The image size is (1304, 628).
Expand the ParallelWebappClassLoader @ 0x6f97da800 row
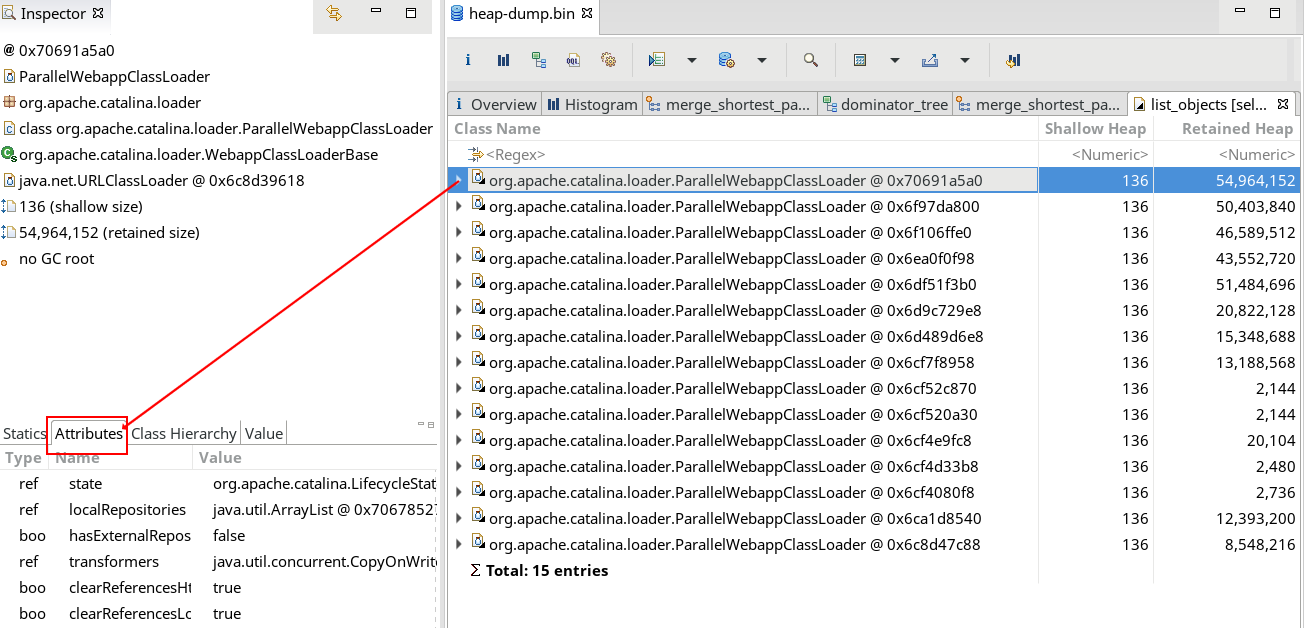tap(459, 207)
